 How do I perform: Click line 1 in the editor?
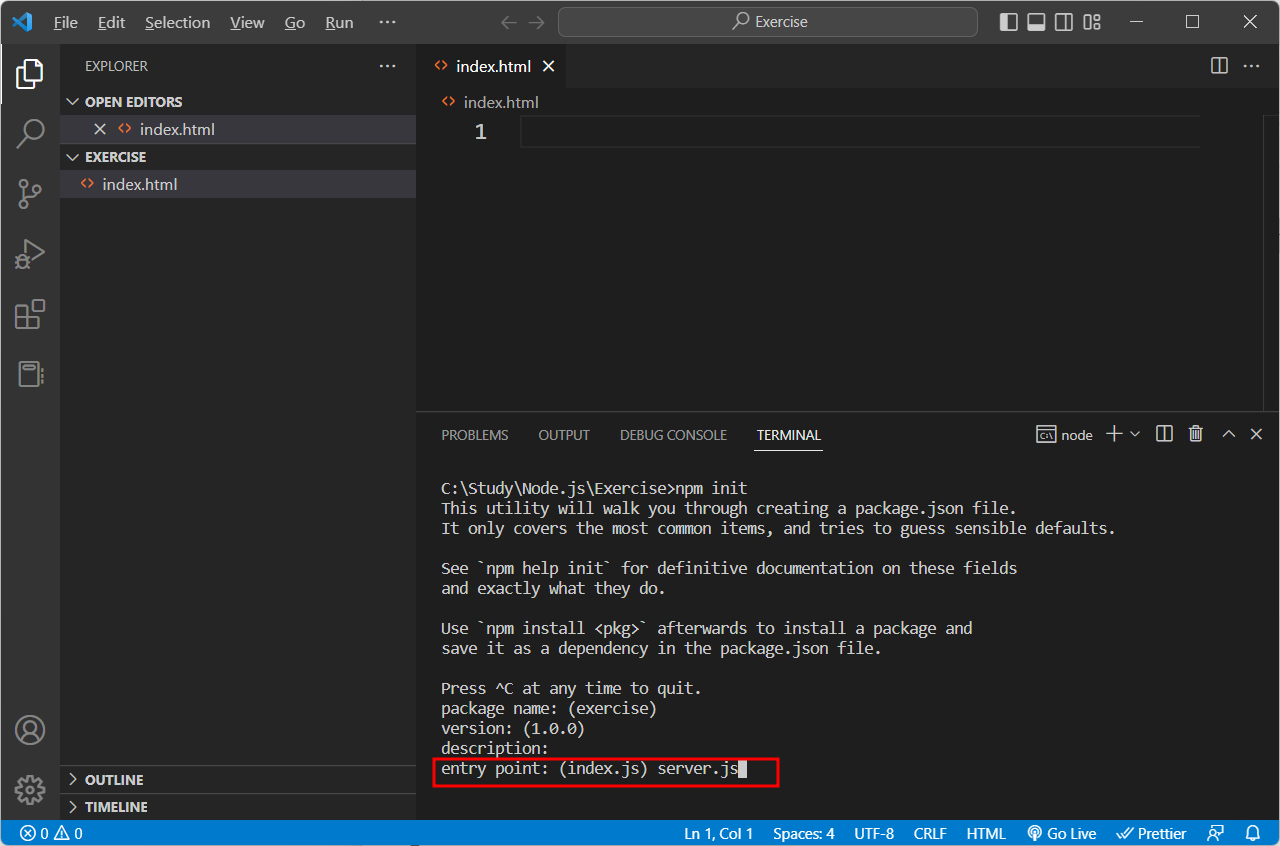[x=860, y=131]
